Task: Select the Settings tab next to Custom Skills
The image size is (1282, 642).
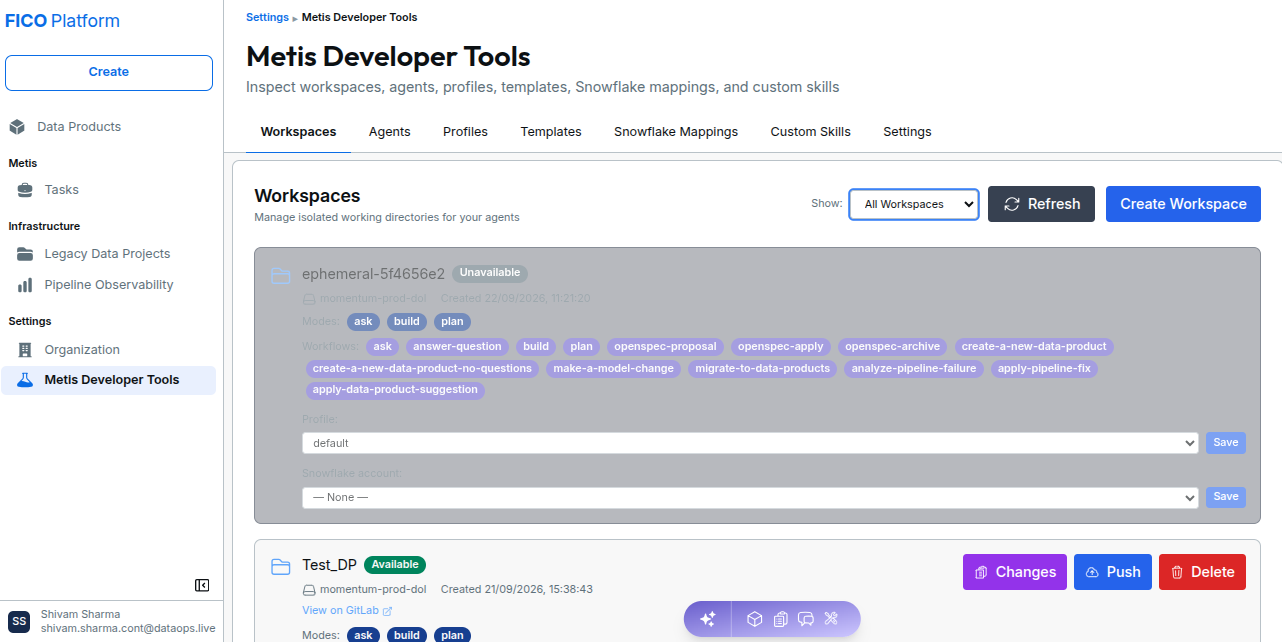Action: (x=907, y=132)
